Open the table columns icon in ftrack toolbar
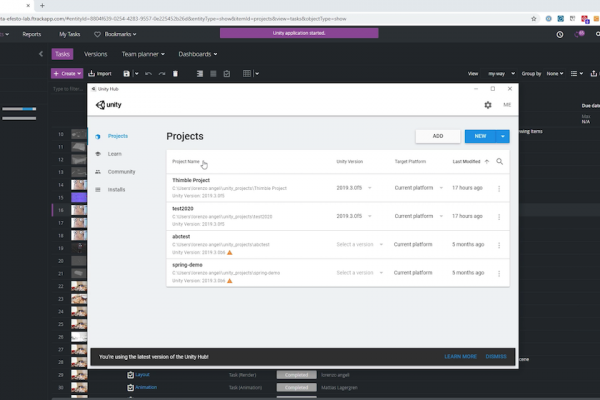The width and height of the screenshot is (600, 400). tap(247, 73)
